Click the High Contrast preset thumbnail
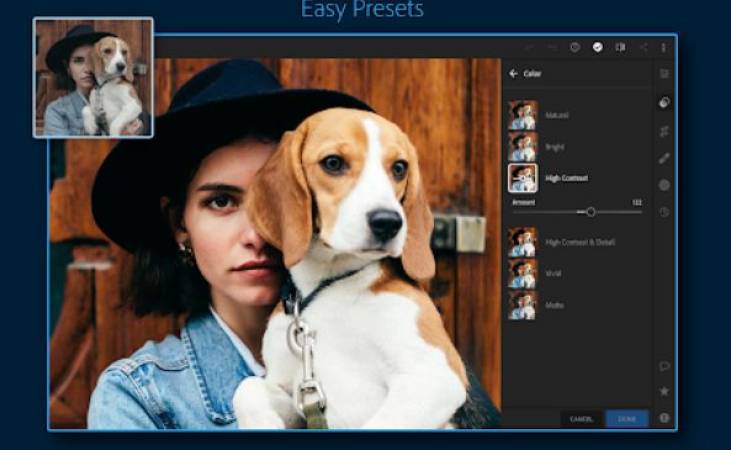This screenshot has height=450, width=731. [x=523, y=178]
